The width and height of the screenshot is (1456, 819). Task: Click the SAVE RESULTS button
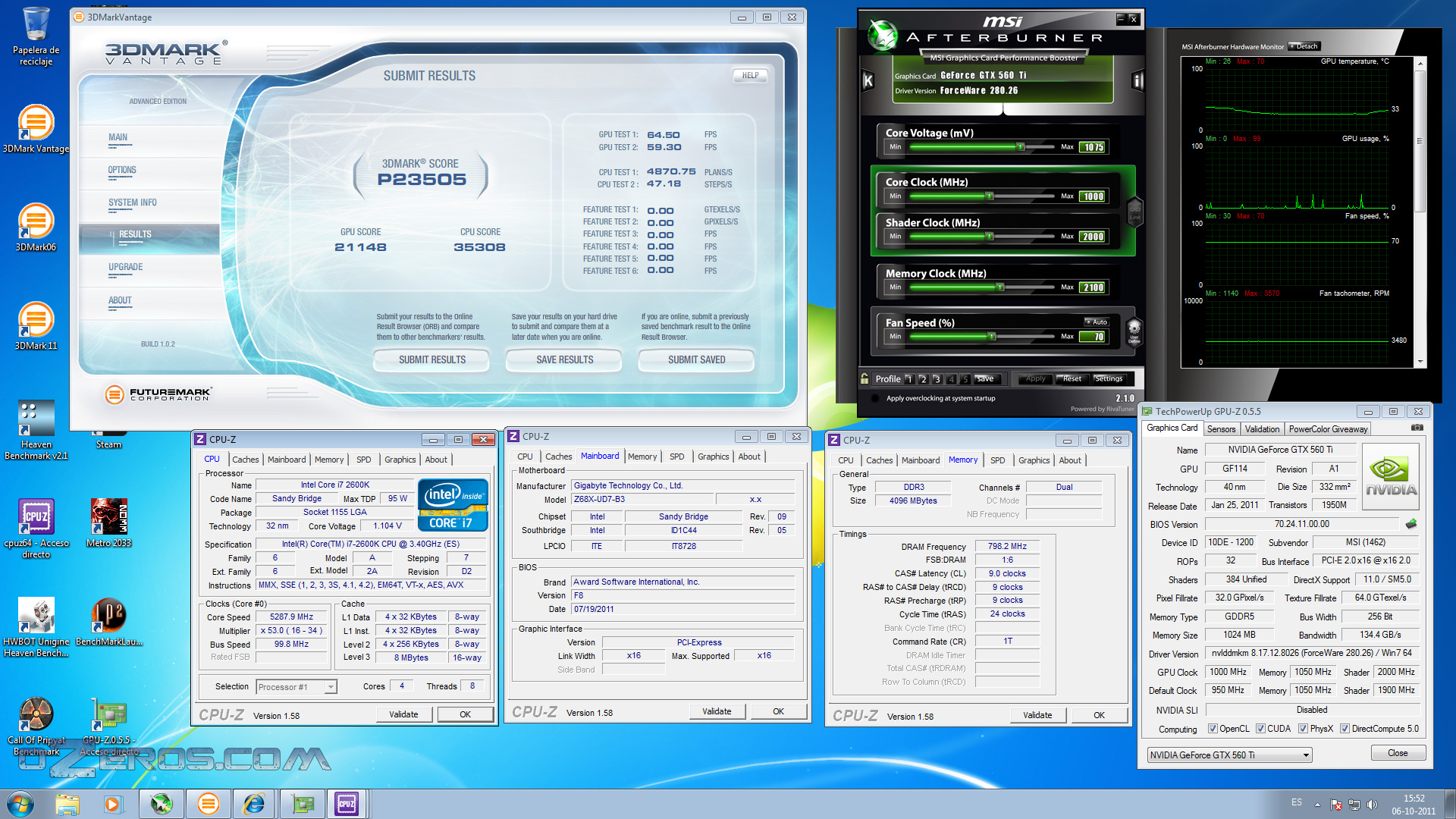(565, 360)
